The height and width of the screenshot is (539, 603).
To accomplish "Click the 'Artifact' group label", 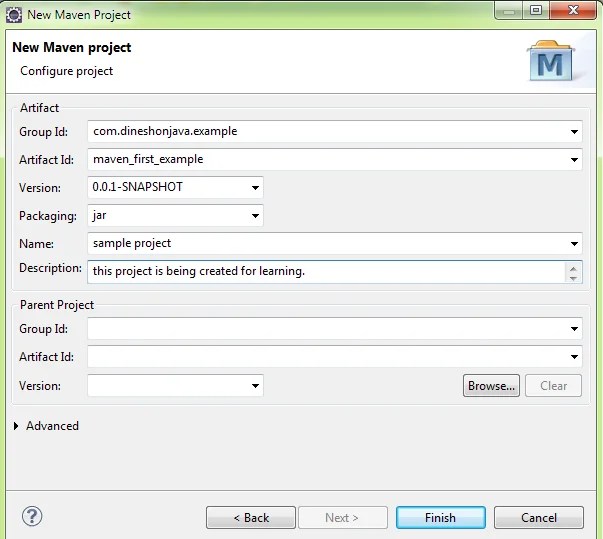I will click(x=39, y=108).
